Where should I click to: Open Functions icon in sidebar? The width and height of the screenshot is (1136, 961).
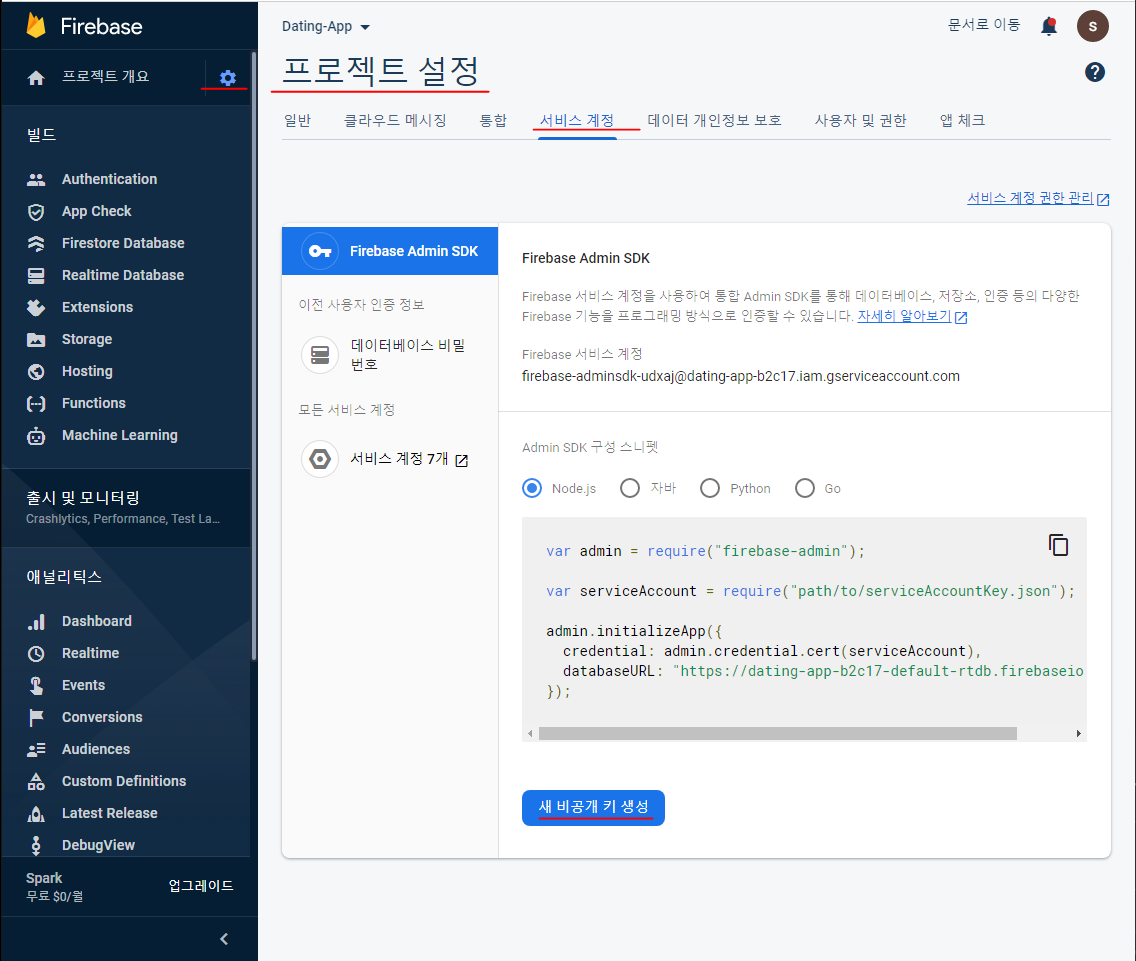pos(36,404)
